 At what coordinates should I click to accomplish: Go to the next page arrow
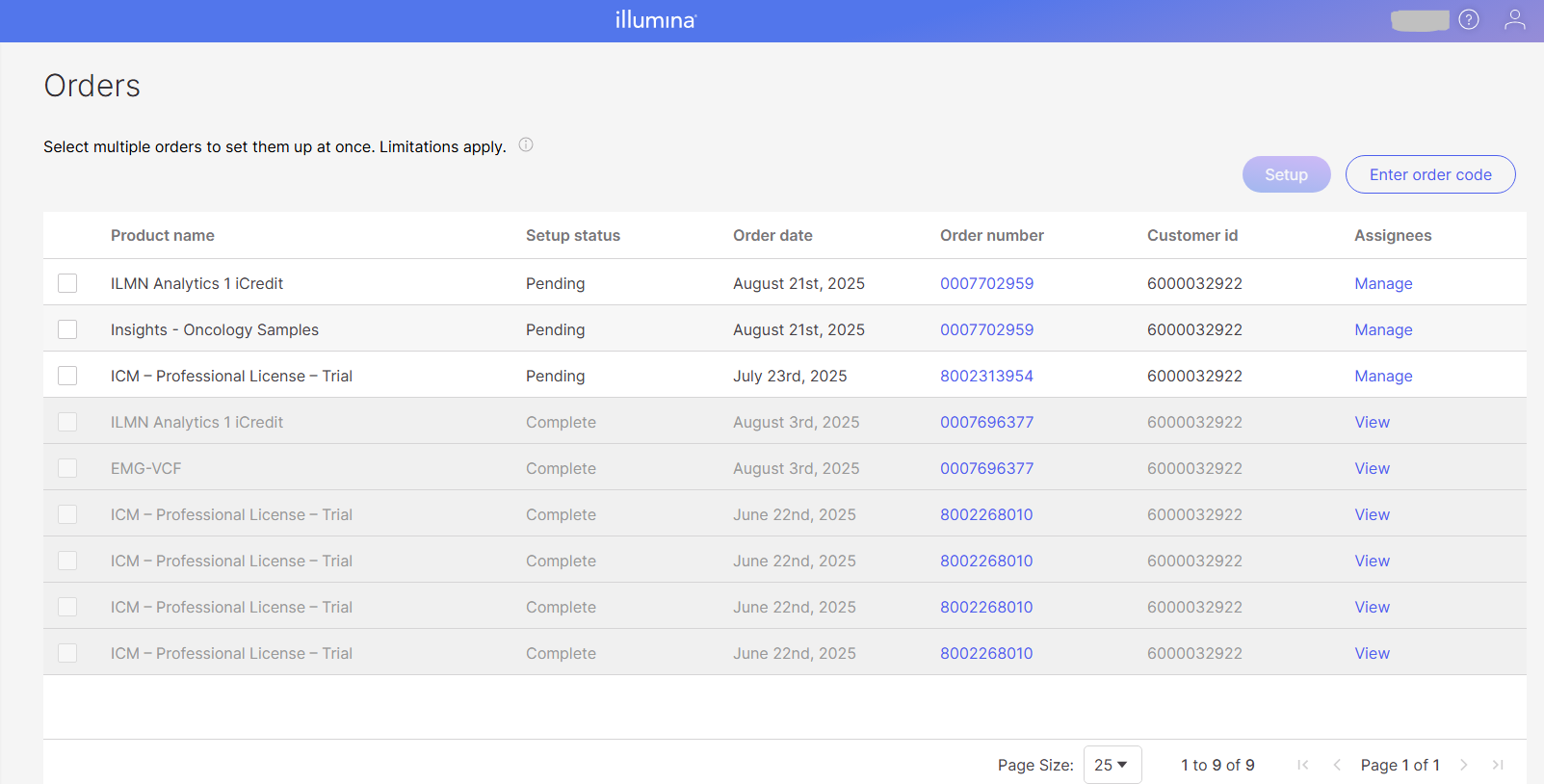point(1463,765)
